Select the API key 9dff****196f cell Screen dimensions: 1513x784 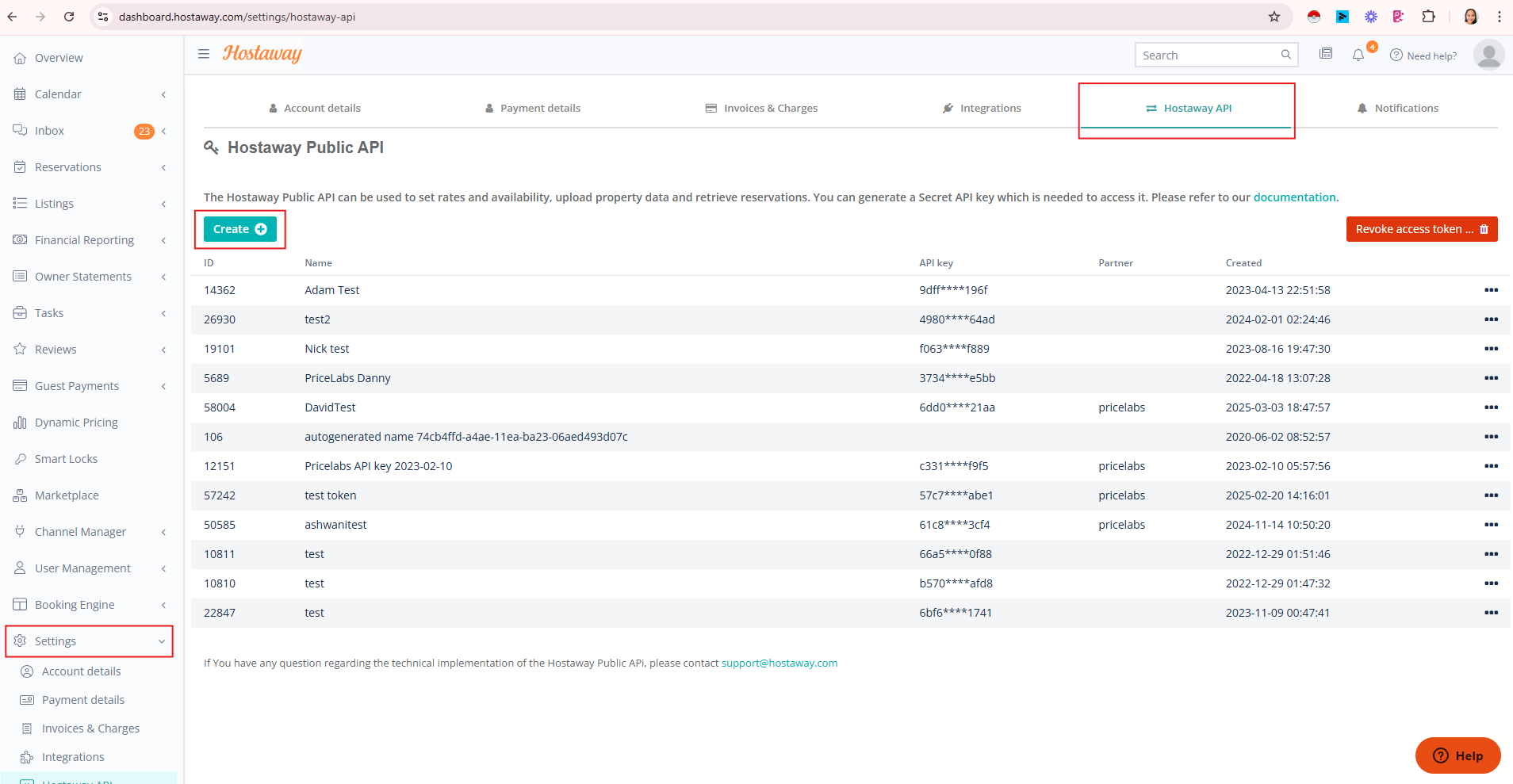point(953,290)
